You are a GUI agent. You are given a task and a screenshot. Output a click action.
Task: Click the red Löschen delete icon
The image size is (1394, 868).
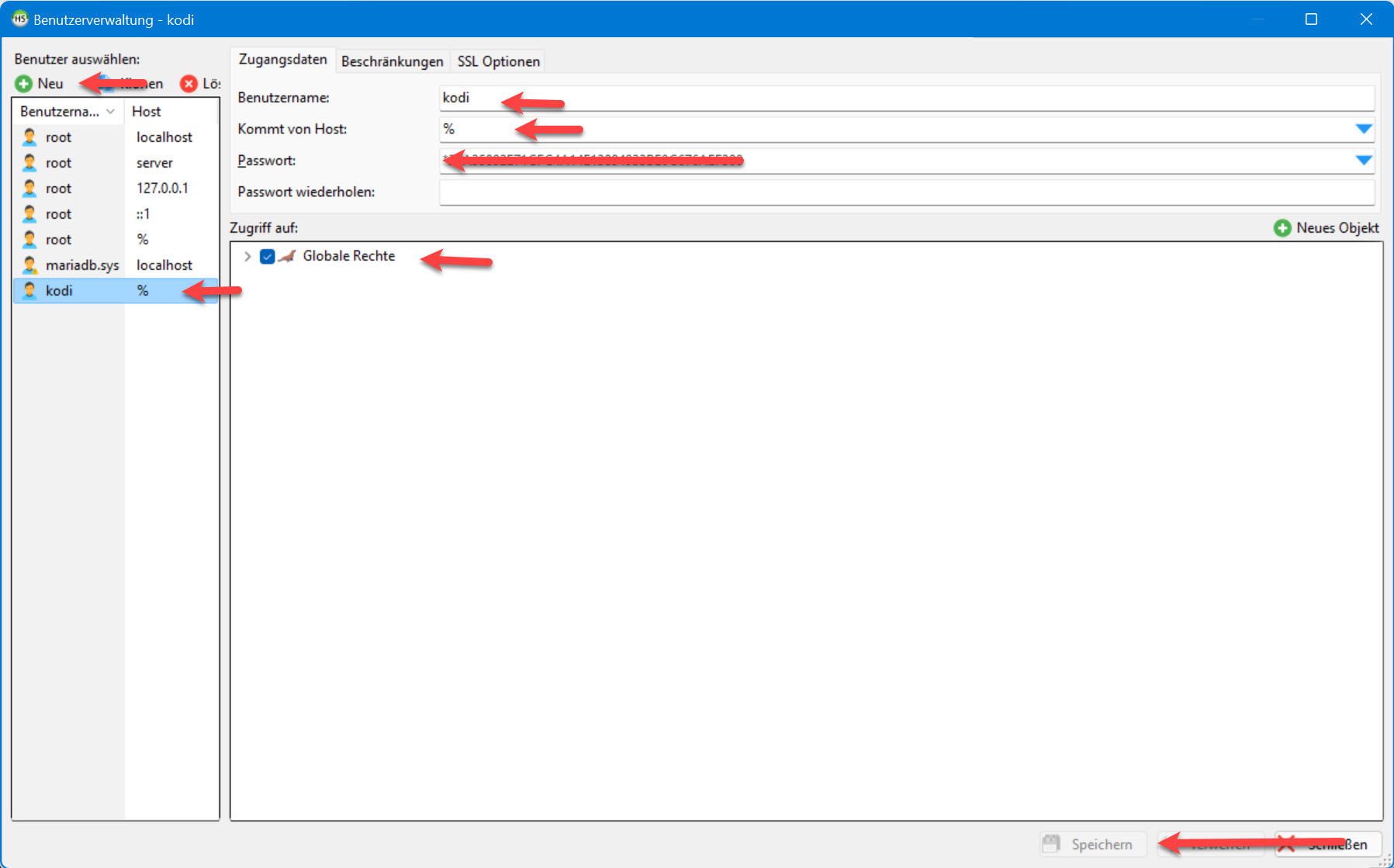[x=189, y=84]
